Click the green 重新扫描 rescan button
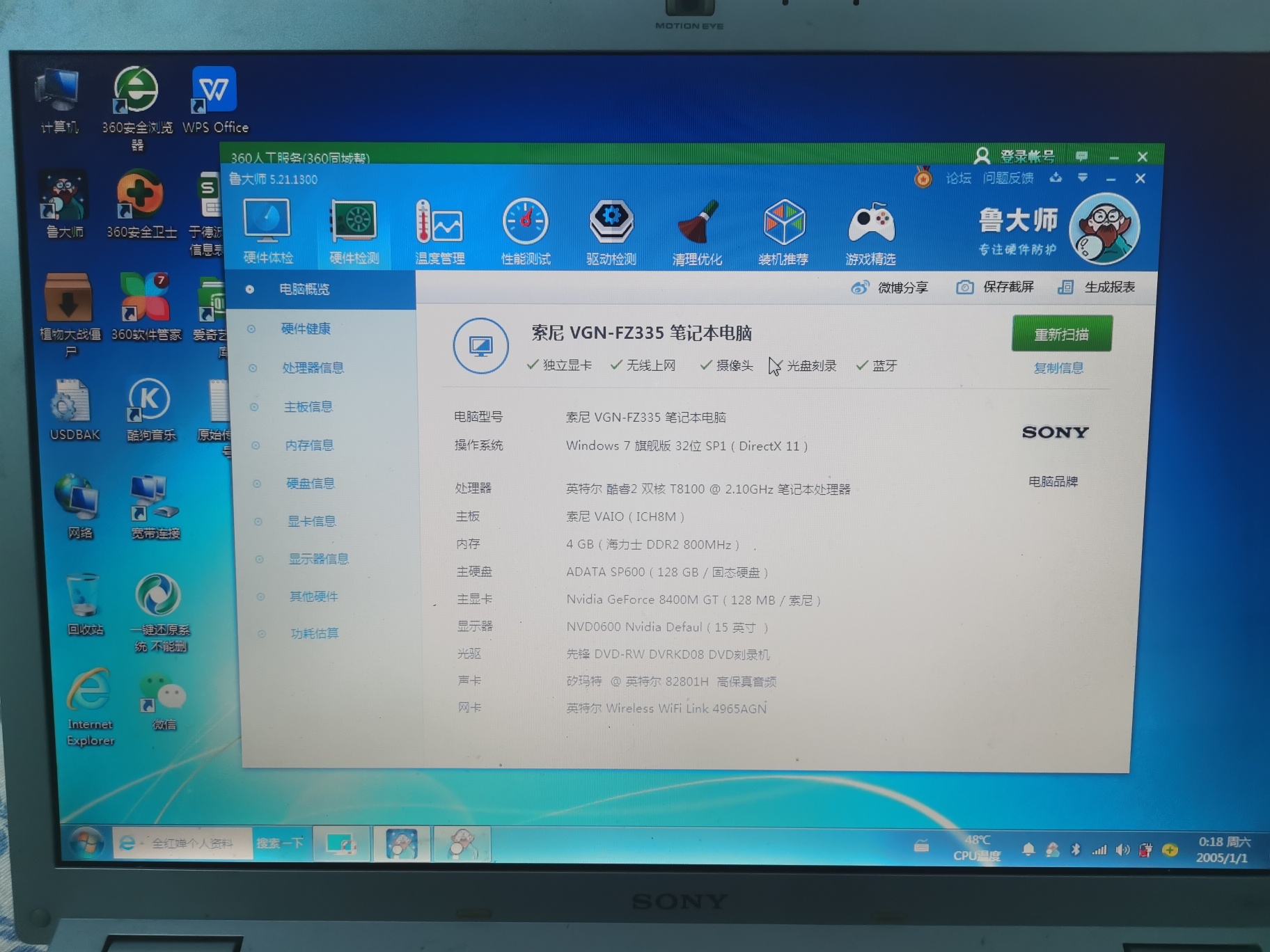This screenshot has height=952, width=1270. 1061,334
